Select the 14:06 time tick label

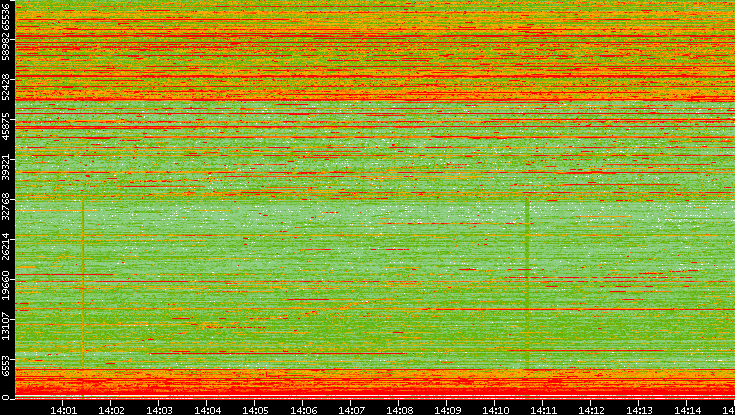304,410
